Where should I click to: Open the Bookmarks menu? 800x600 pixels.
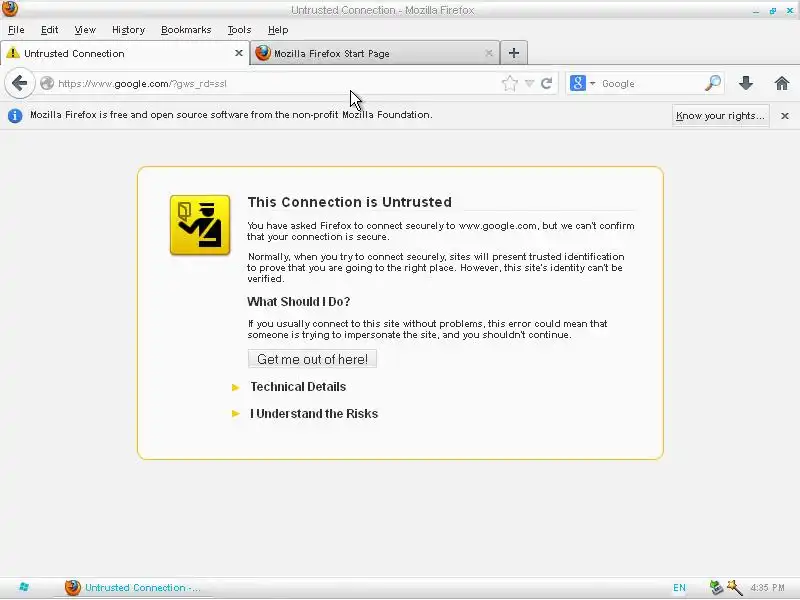point(186,30)
